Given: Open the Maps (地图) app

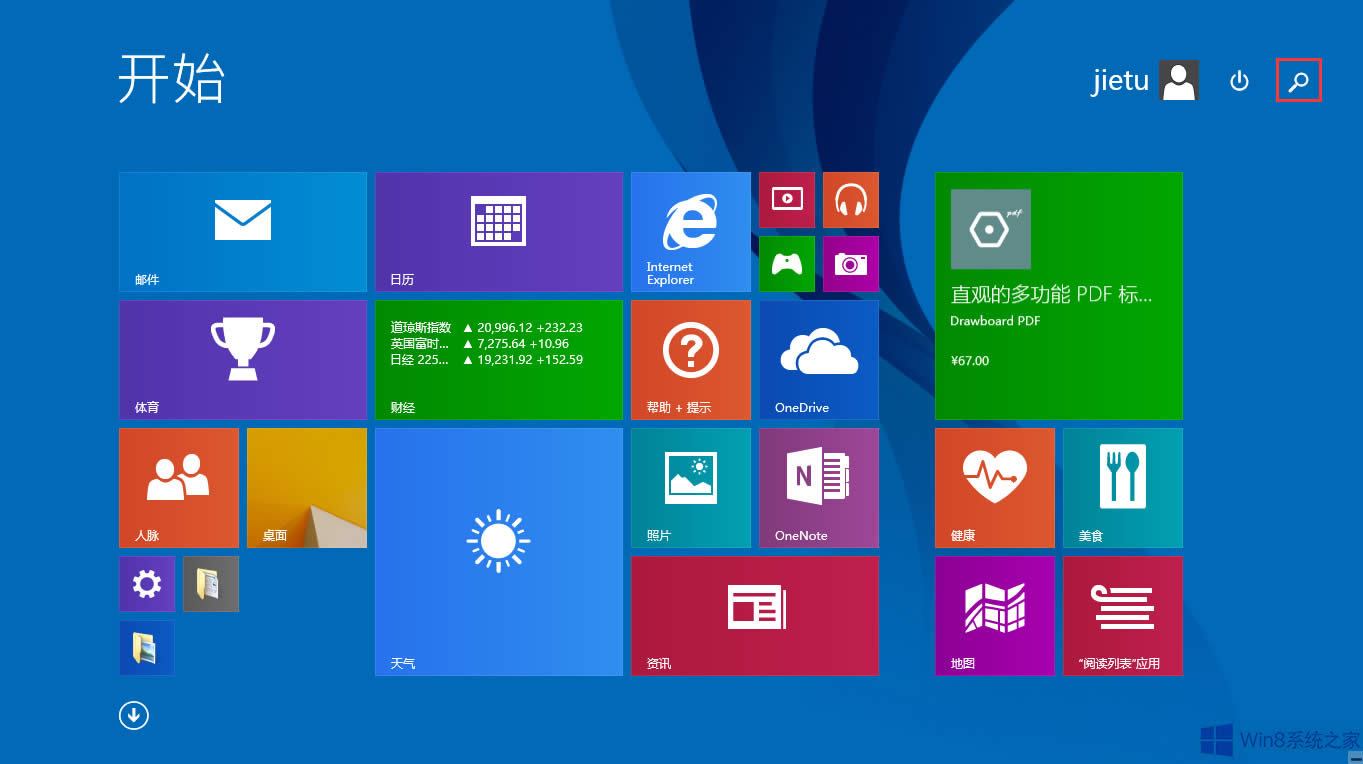Looking at the screenshot, I should pos(994,615).
